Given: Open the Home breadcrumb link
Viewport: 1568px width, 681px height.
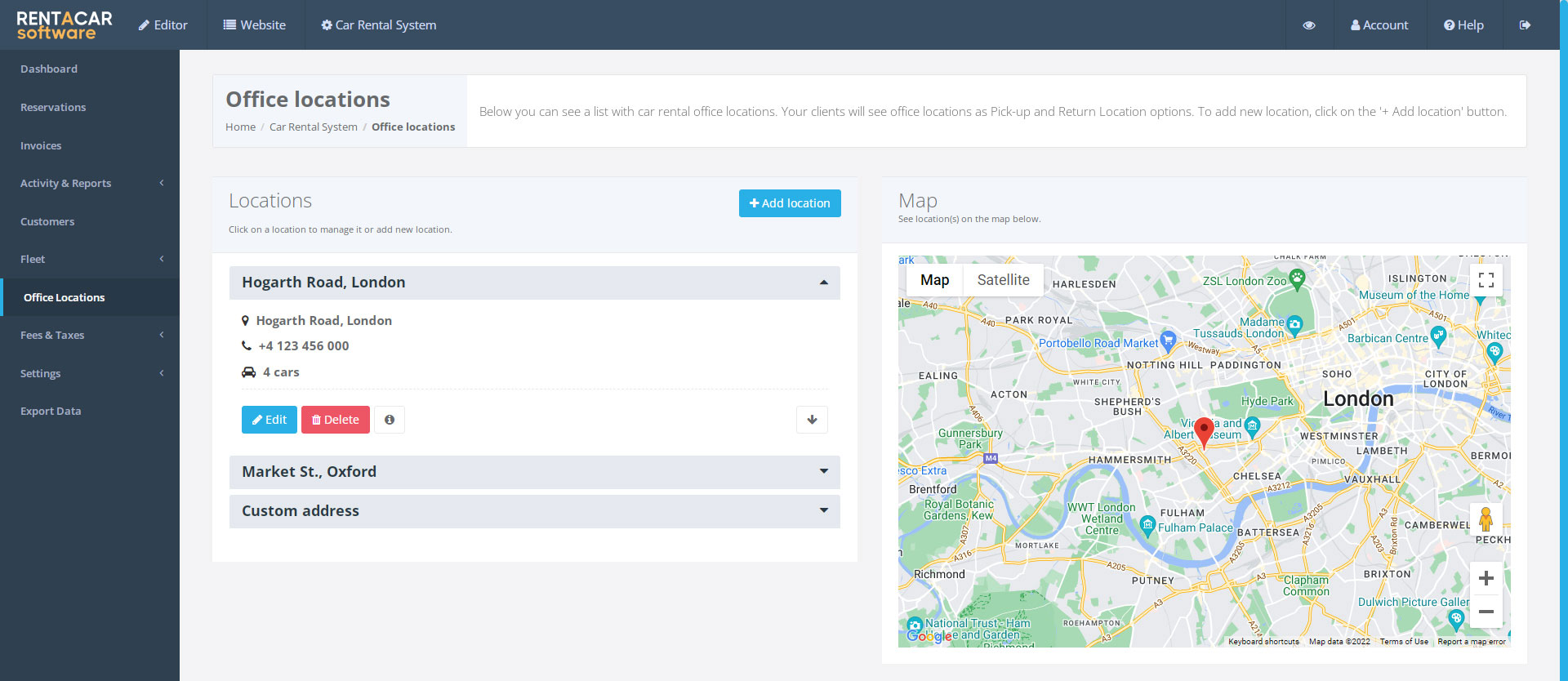Looking at the screenshot, I should [240, 127].
